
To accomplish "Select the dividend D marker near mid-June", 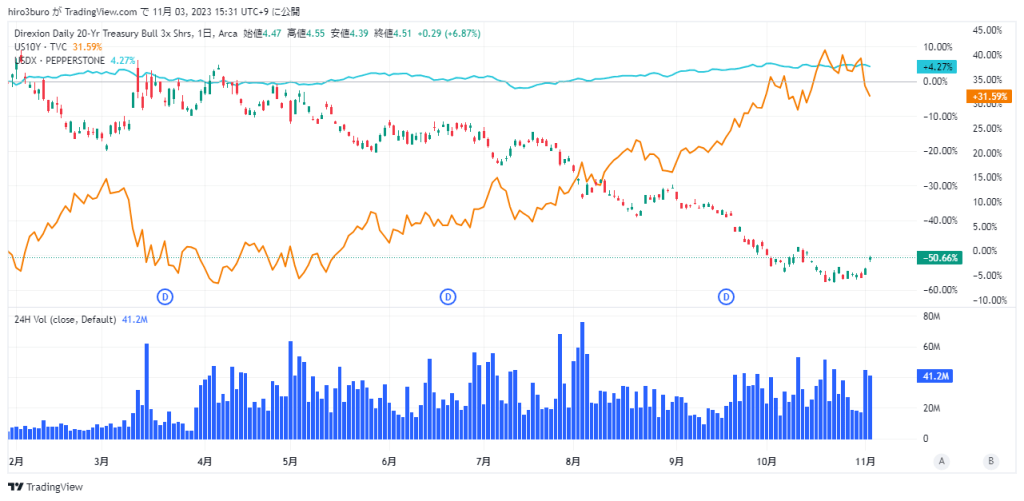I will [x=449, y=296].
